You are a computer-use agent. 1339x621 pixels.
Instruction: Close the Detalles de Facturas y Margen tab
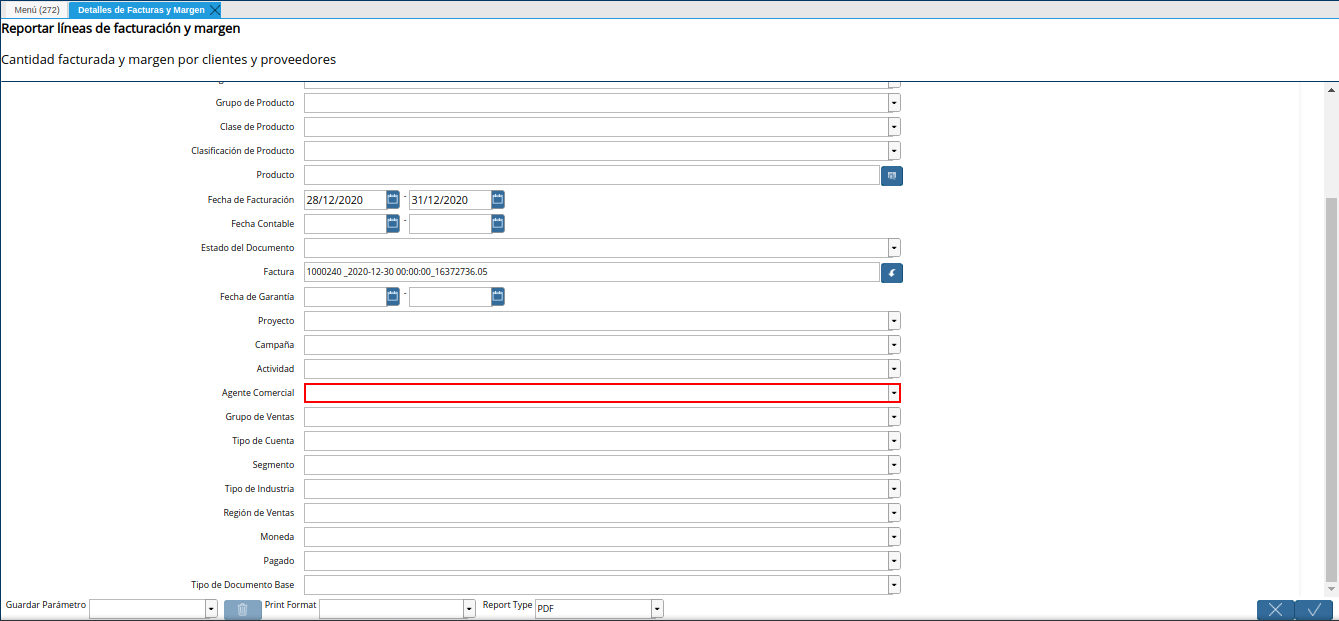point(215,9)
